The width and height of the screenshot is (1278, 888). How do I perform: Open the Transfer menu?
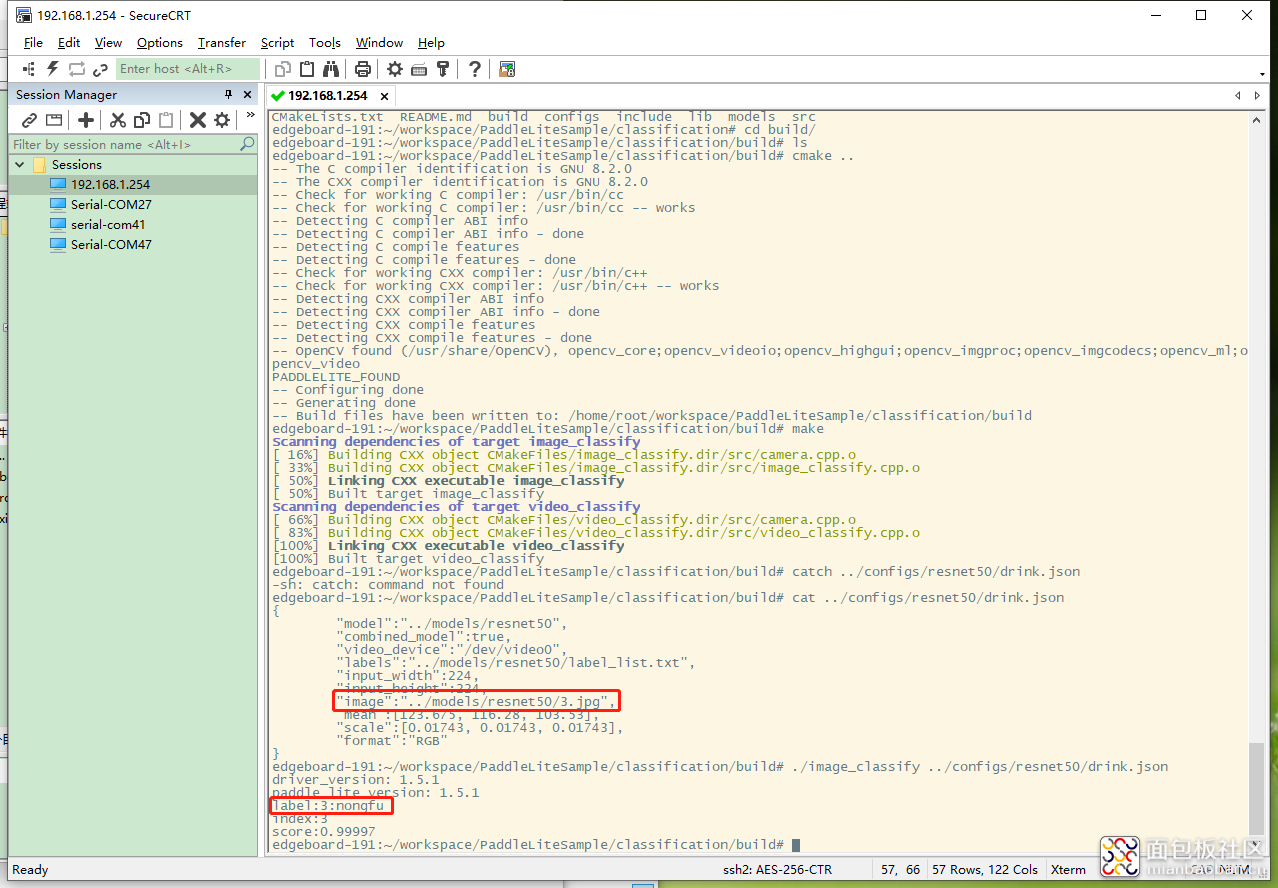click(x=222, y=43)
